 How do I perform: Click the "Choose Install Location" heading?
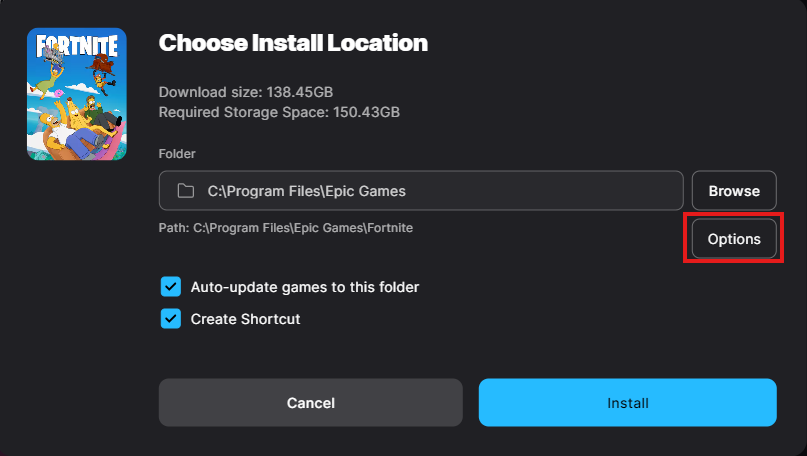coord(293,43)
